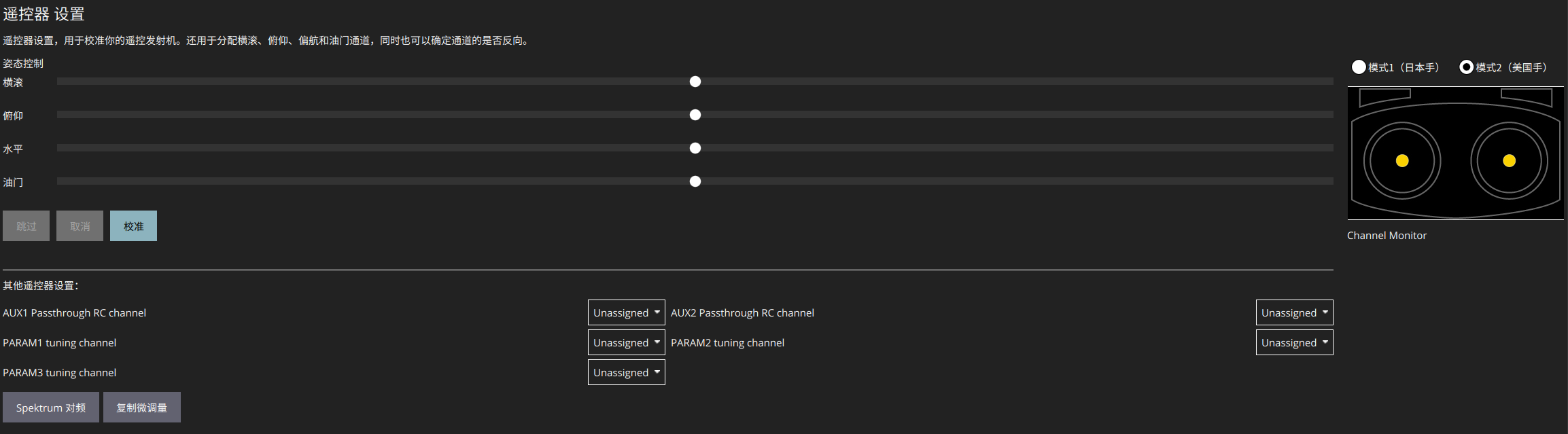Expand PARAM2 tuning channel dropdown

tap(1294, 342)
